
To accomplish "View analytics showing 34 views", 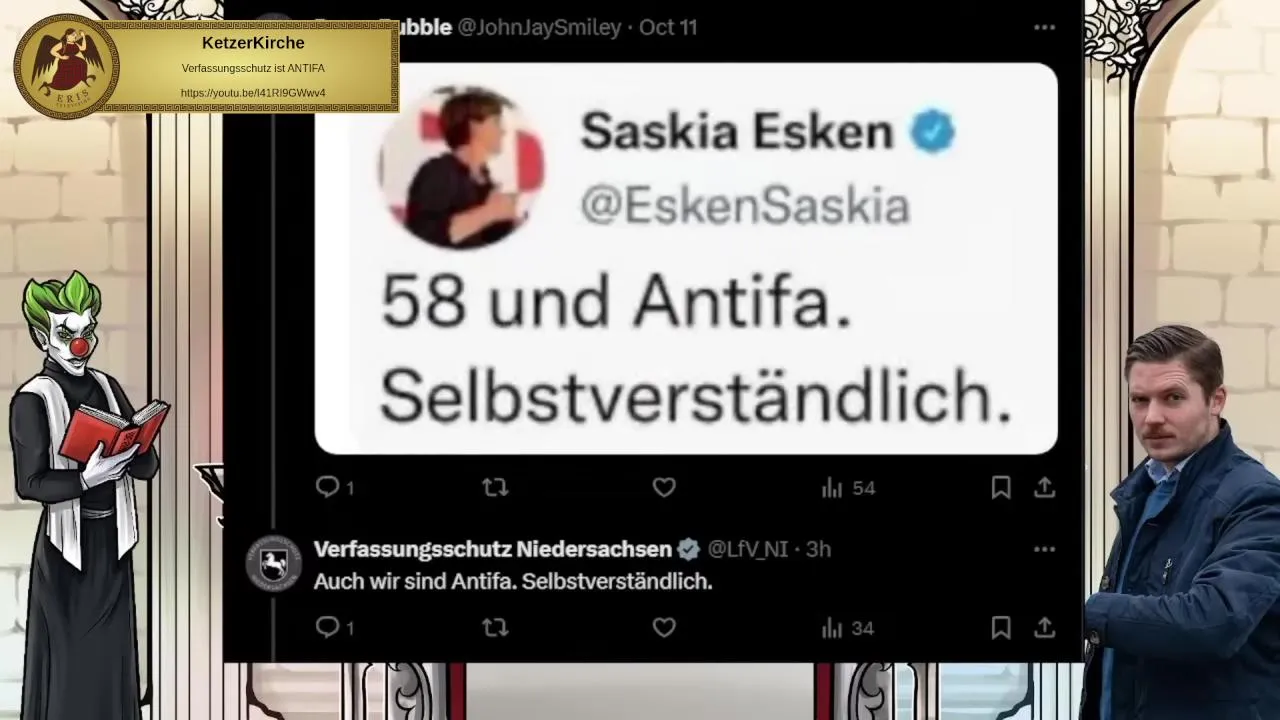I will coord(848,628).
